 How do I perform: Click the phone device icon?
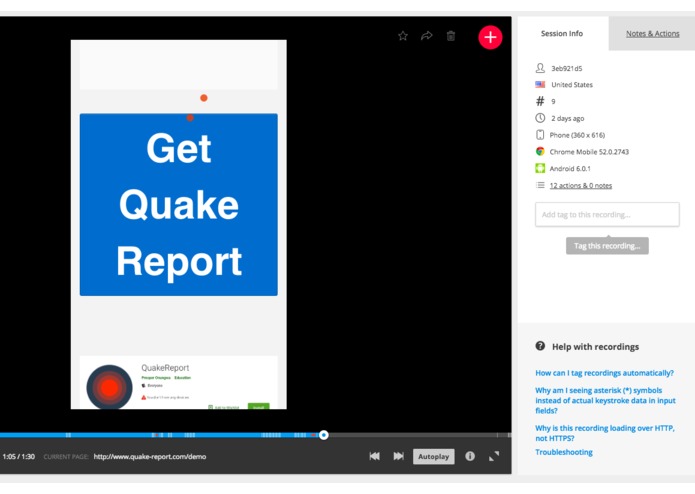point(540,135)
